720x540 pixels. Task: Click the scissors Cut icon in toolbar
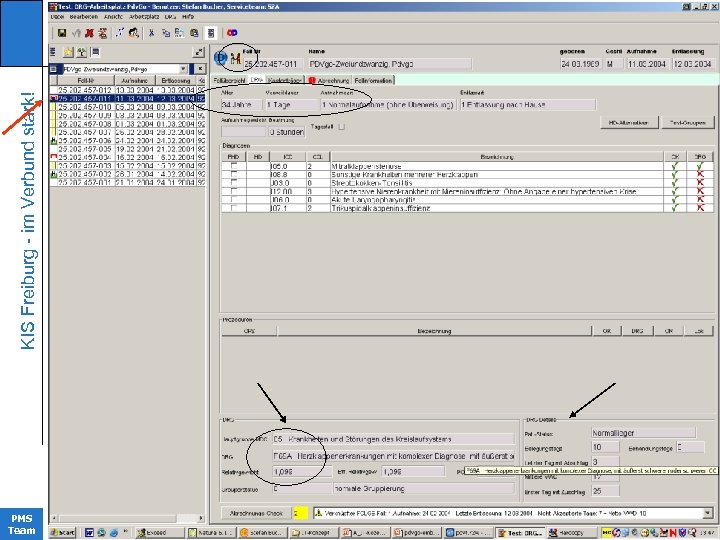coord(151,33)
